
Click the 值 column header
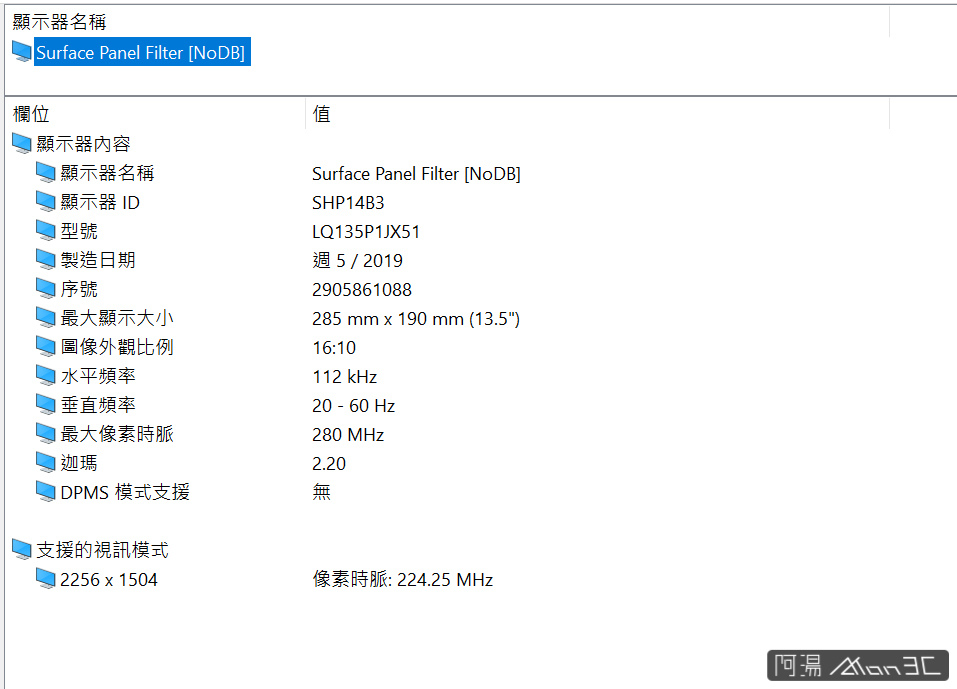click(322, 114)
